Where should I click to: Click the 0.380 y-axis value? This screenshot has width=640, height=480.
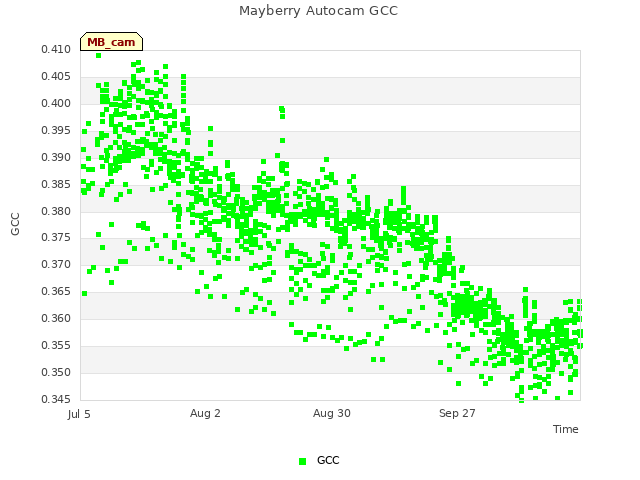56,211
